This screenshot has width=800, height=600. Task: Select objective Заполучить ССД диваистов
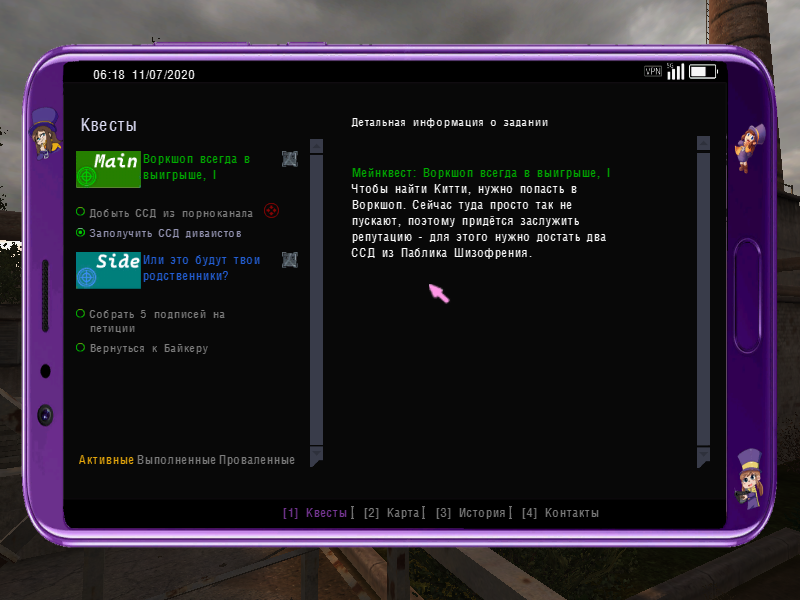[x=165, y=232]
